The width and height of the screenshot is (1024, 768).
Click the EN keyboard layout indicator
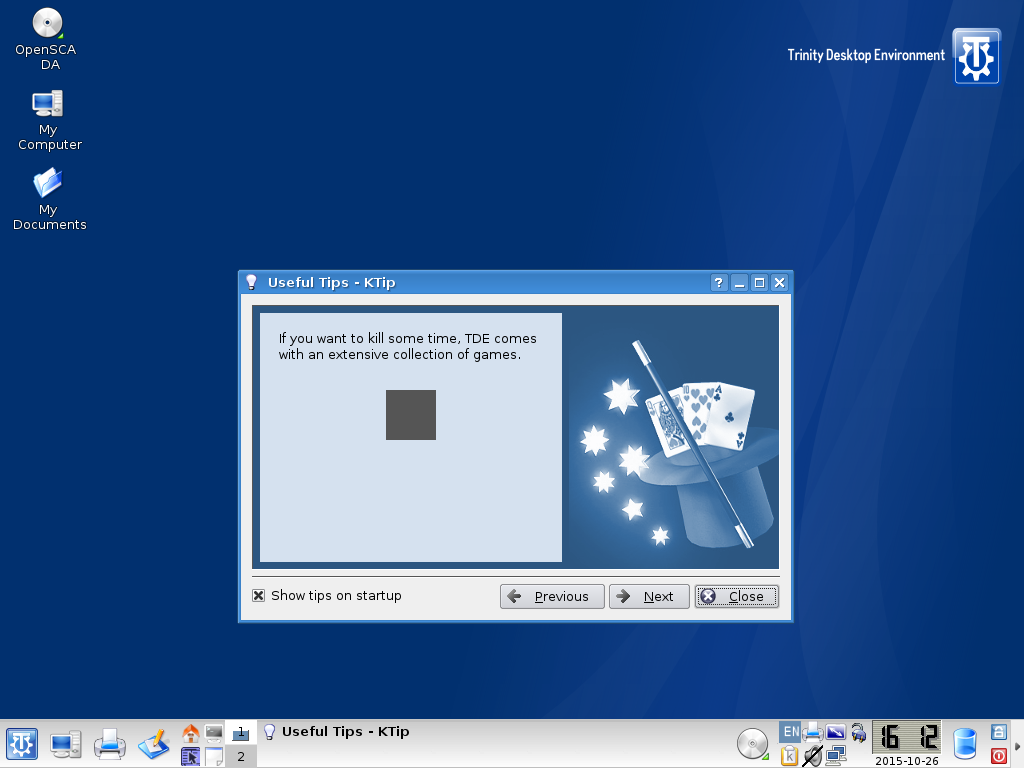point(790,732)
